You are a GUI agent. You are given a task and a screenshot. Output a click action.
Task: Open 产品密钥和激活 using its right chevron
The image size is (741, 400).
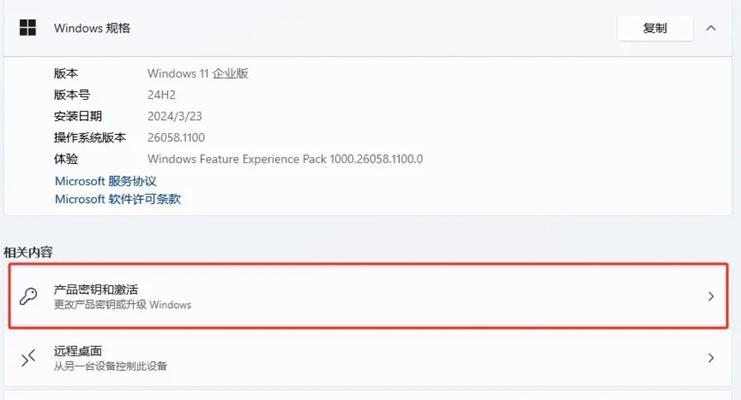click(x=711, y=296)
